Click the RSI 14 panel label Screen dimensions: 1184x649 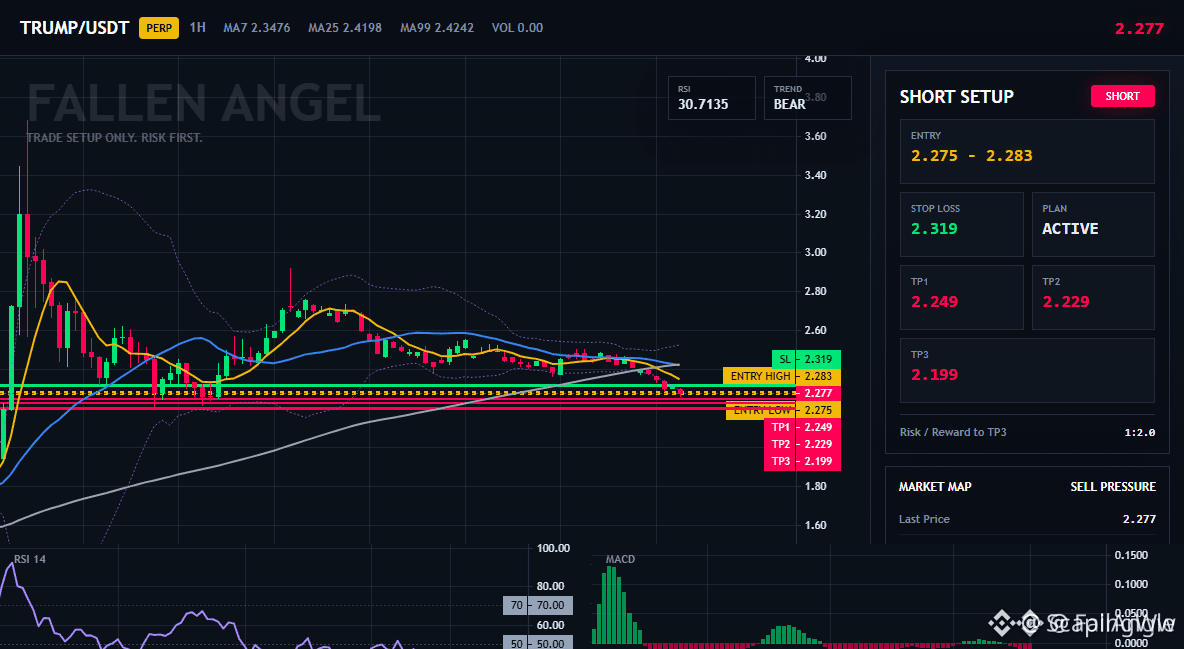pyautogui.click(x=29, y=559)
